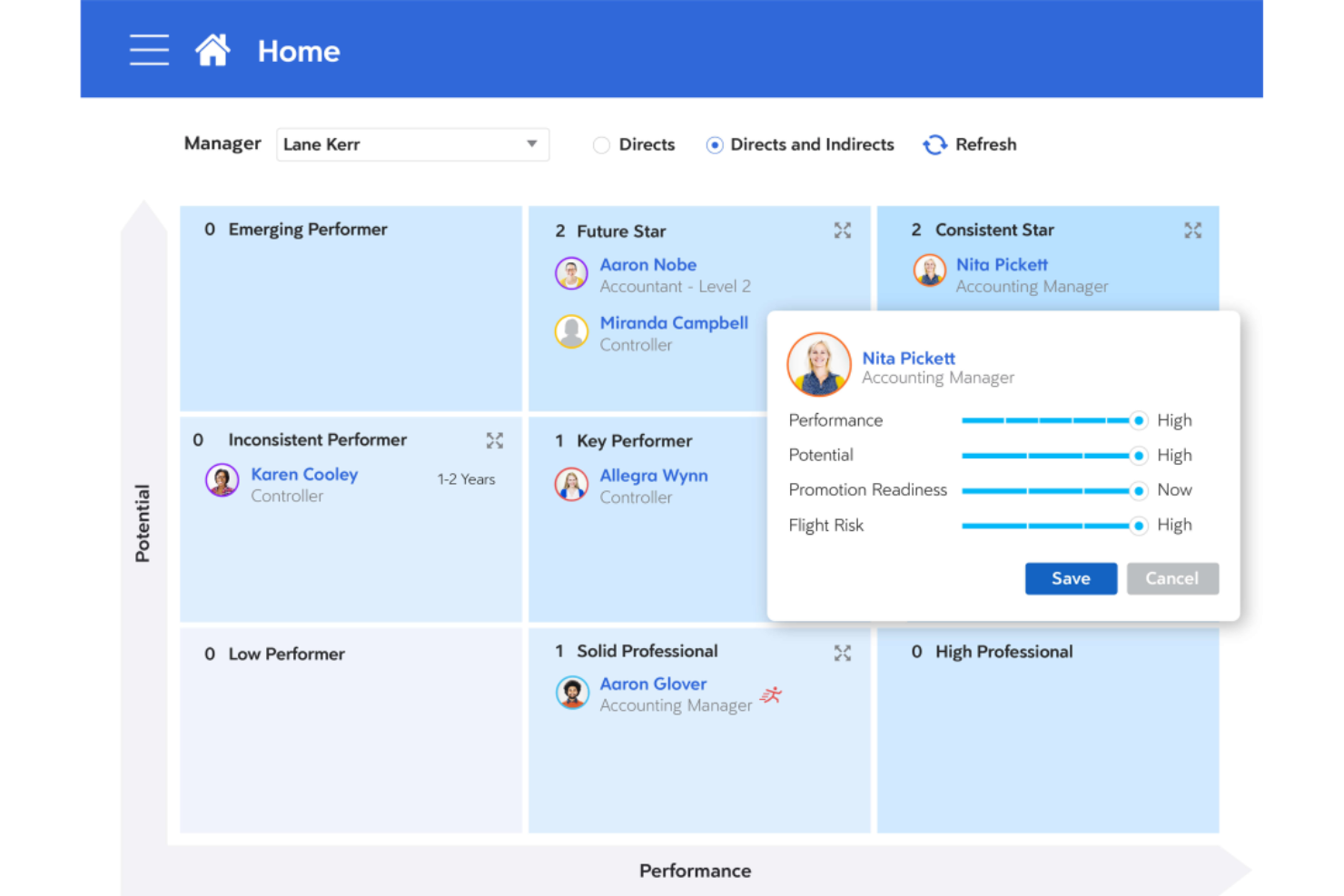Expand the Solid Professional box
The image size is (1344, 896).
843,653
